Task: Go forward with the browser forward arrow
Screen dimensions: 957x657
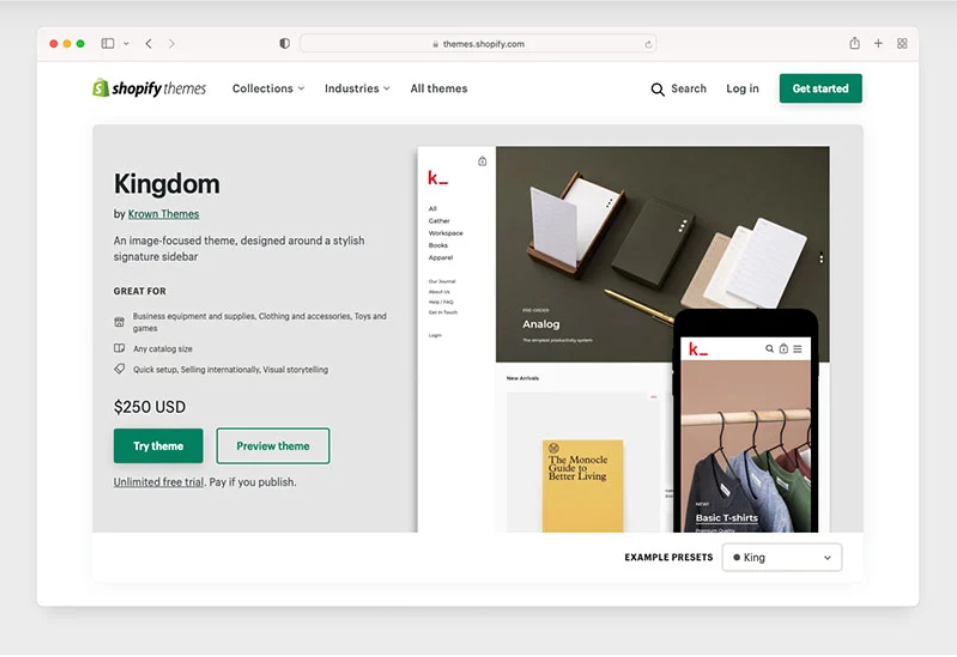Action: 172,43
